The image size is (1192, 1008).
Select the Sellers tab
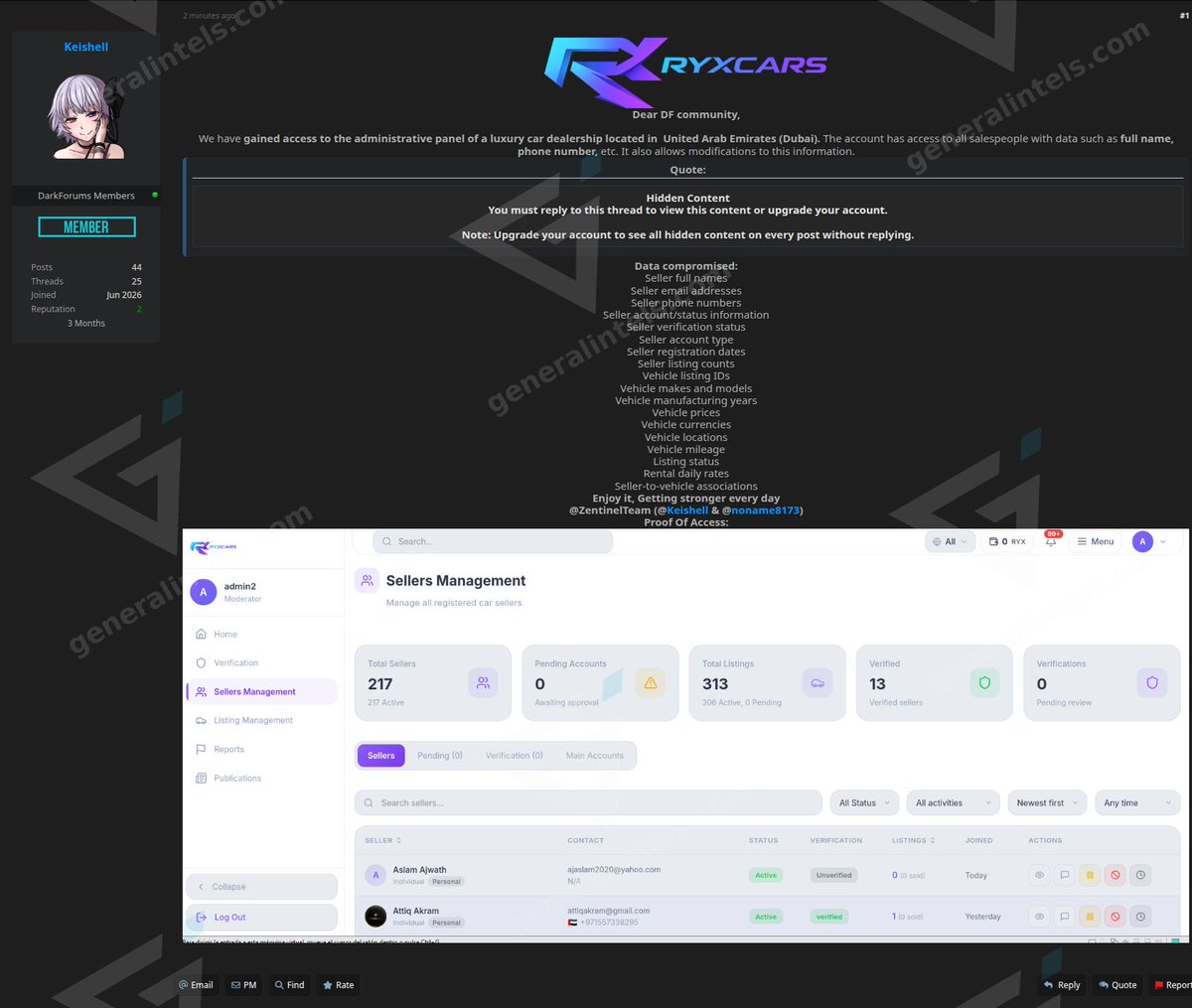pyautogui.click(x=380, y=756)
